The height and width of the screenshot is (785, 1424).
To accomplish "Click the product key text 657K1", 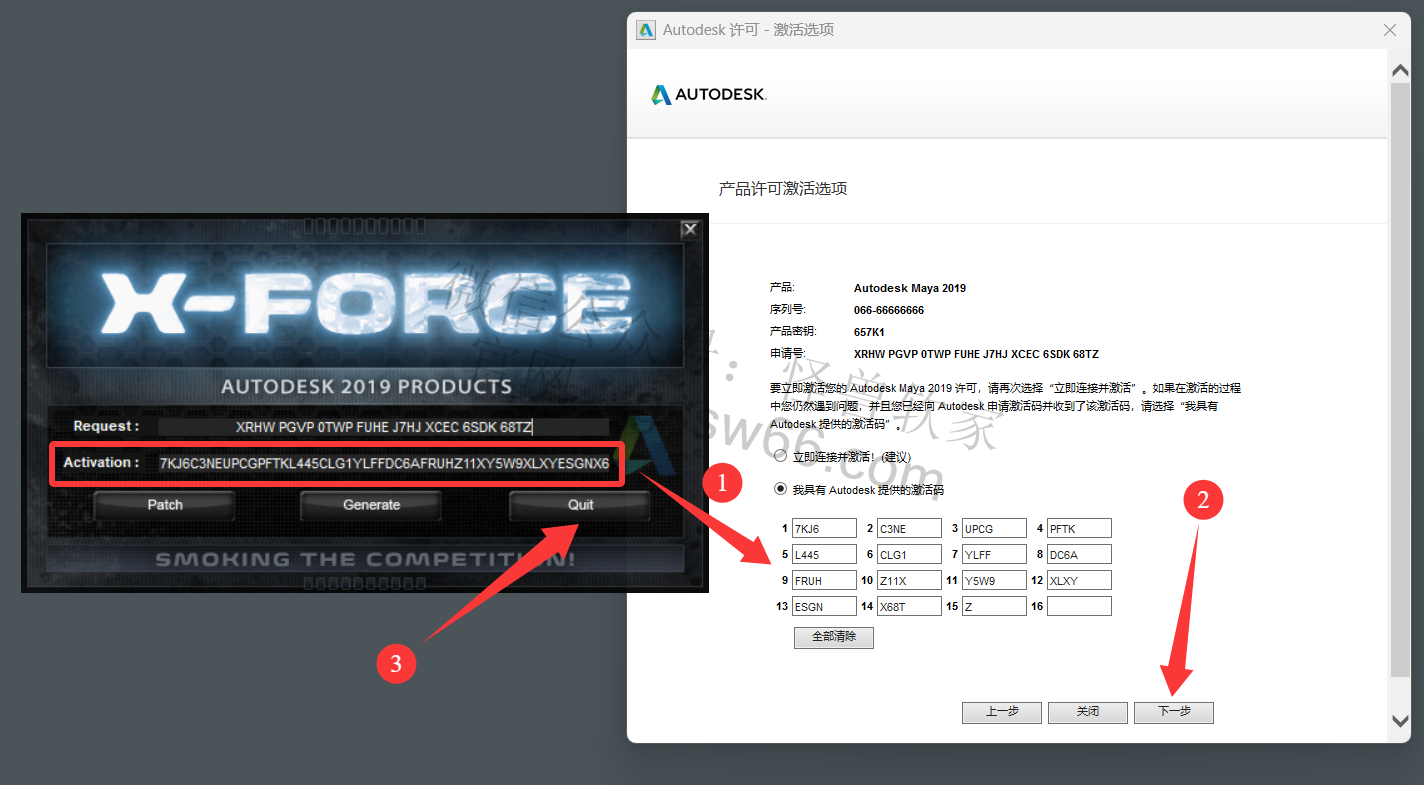I will (x=869, y=332).
